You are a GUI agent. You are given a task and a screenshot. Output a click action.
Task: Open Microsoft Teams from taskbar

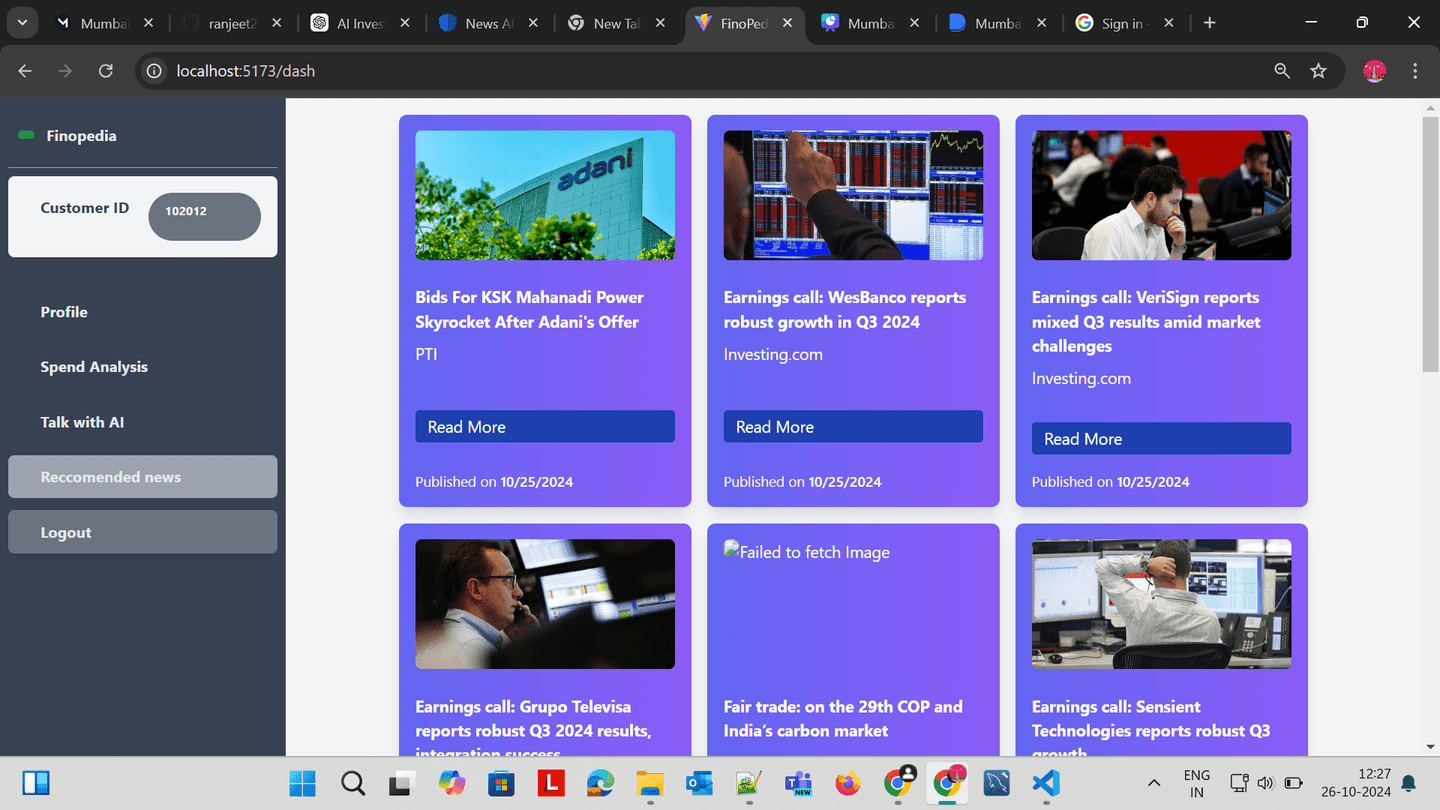click(x=798, y=783)
